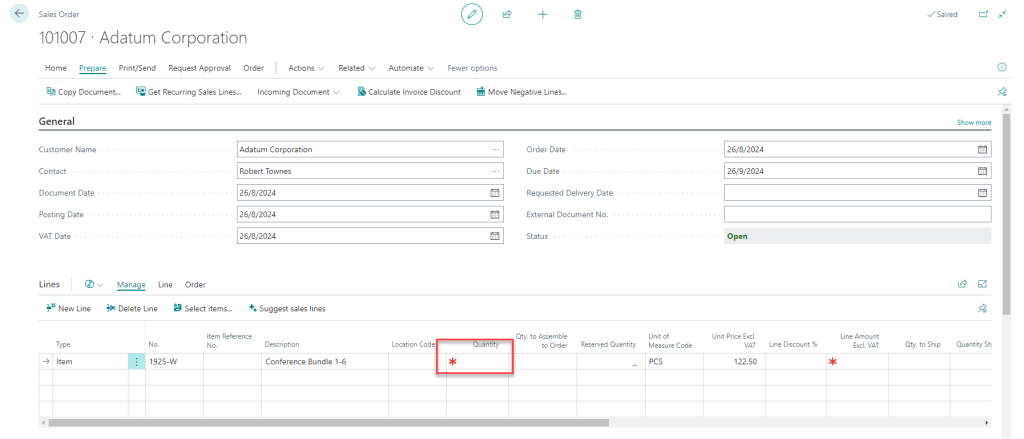This screenshot has height=439, width=1024.
Task: Open row options for Item line
Action: (x=137, y=361)
